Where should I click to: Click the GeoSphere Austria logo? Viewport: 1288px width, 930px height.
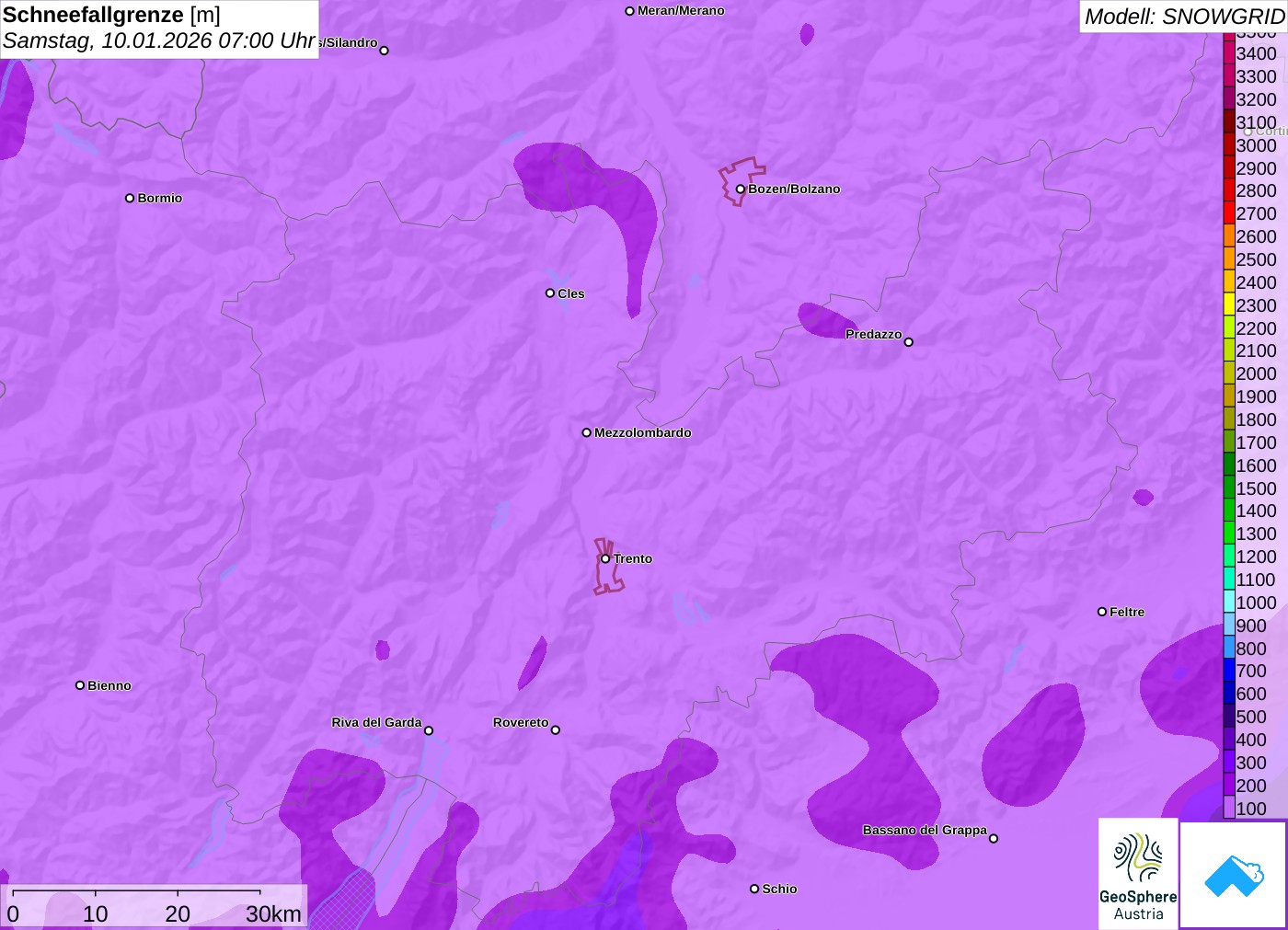pyautogui.click(x=1138, y=874)
